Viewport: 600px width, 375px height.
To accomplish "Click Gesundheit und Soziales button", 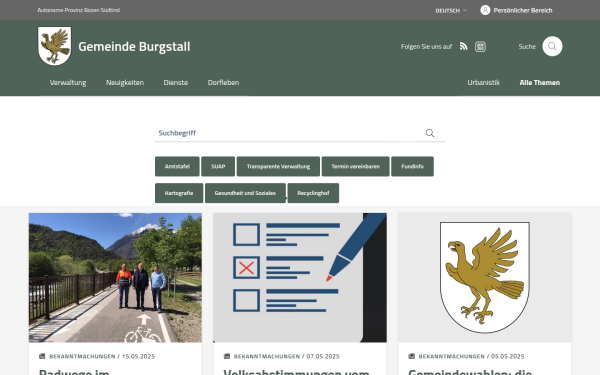I will click(x=245, y=193).
